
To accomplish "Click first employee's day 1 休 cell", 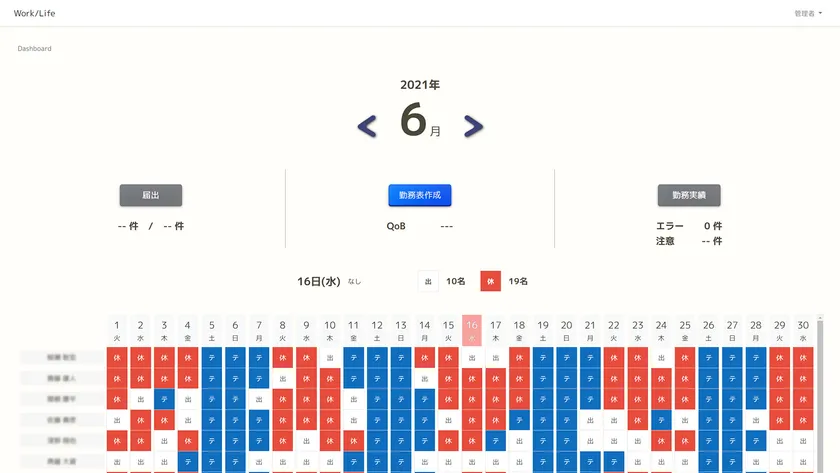I will point(117,357).
